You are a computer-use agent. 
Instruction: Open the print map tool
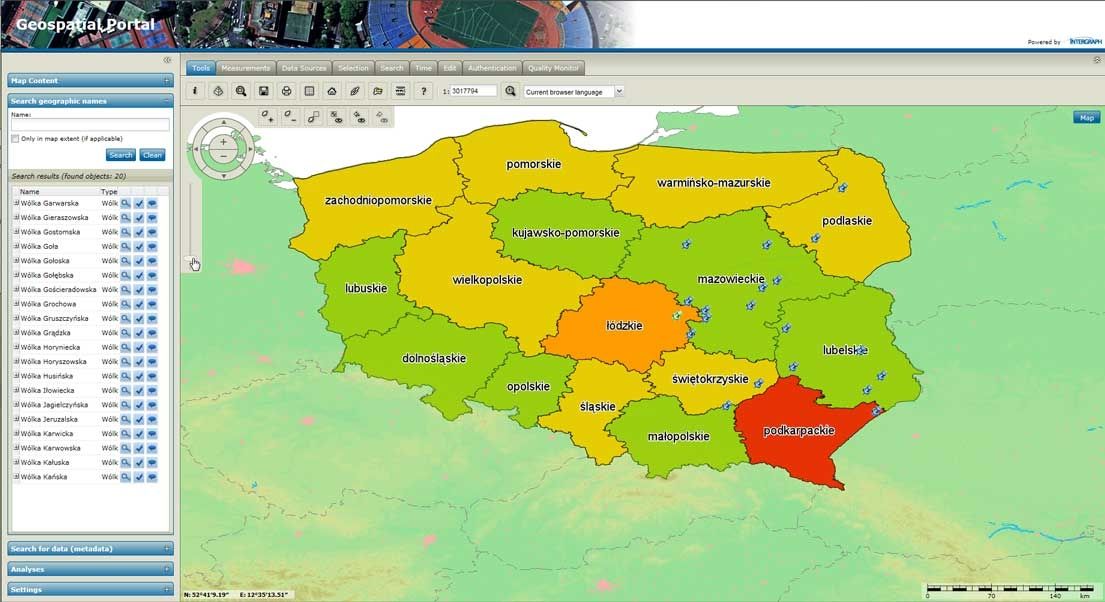point(286,90)
